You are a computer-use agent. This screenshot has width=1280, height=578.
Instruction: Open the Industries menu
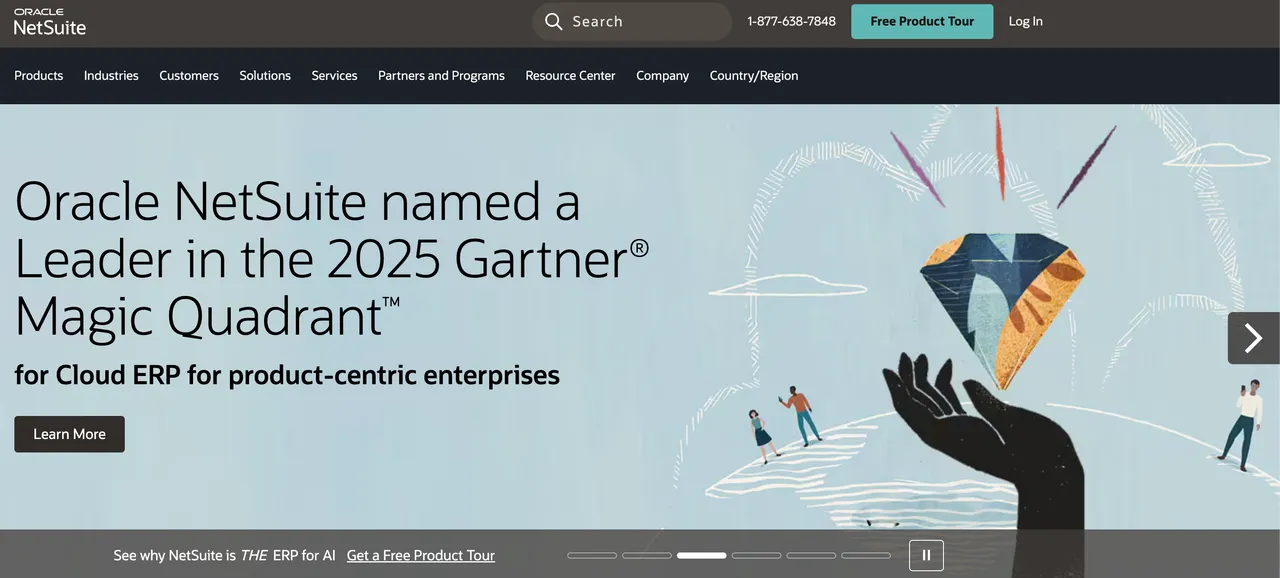coord(111,75)
